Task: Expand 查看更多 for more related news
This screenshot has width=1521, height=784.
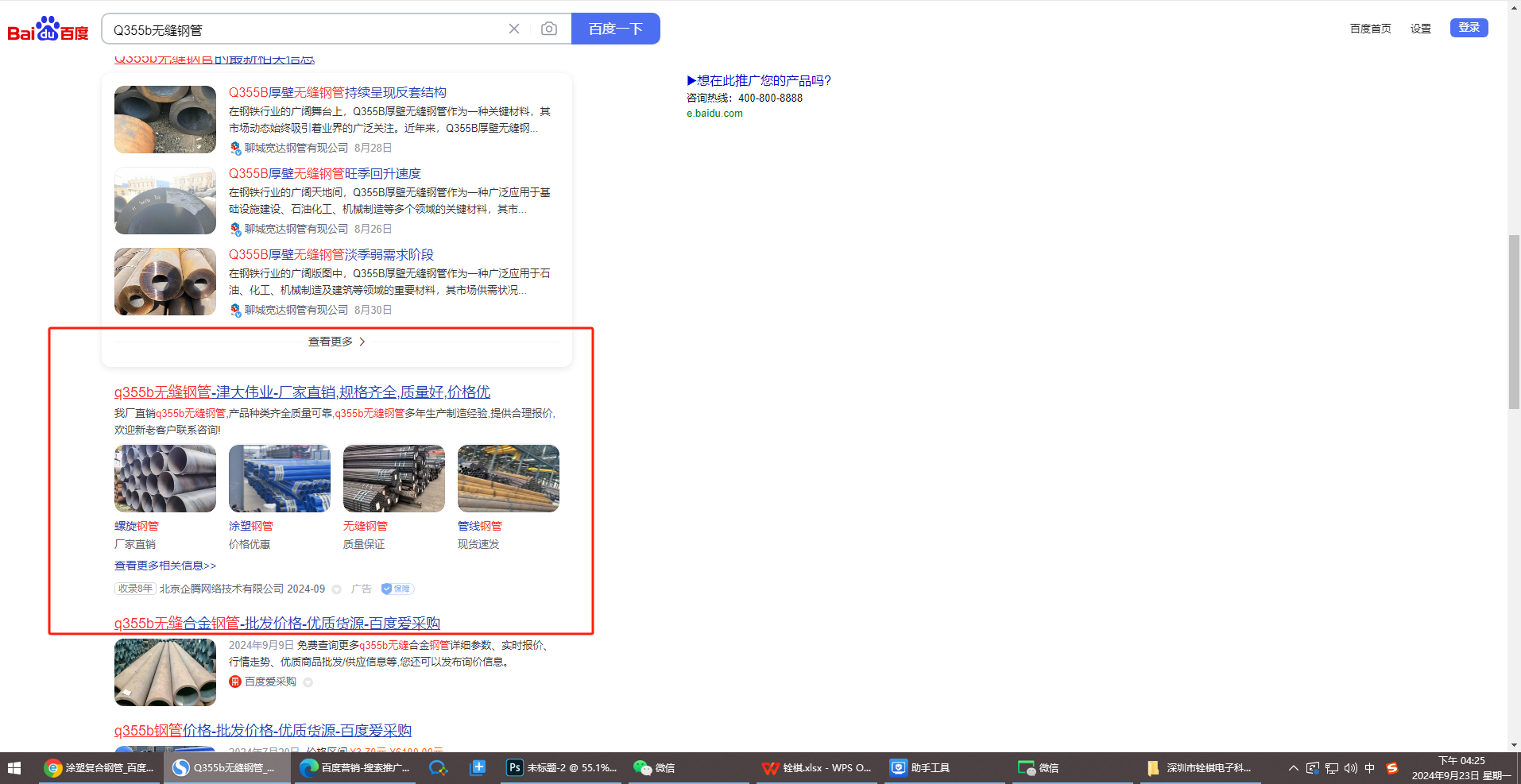Action: pyautogui.click(x=336, y=342)
